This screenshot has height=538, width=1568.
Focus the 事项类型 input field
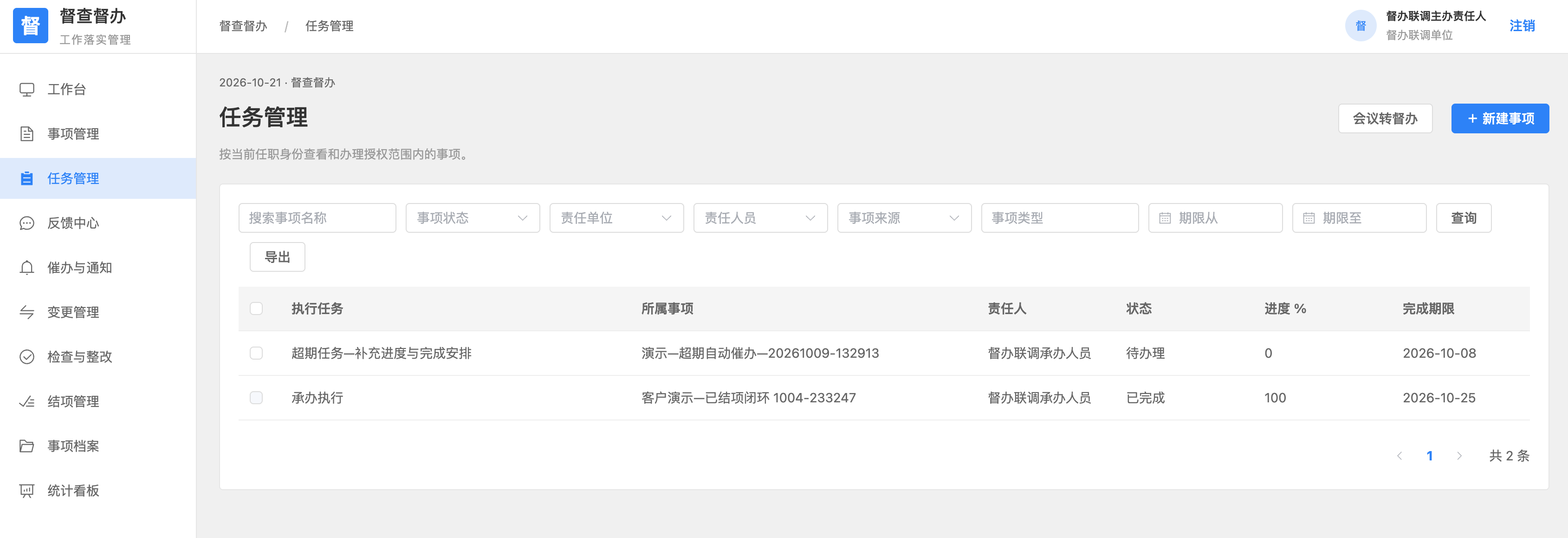(x=1059, y=218)
